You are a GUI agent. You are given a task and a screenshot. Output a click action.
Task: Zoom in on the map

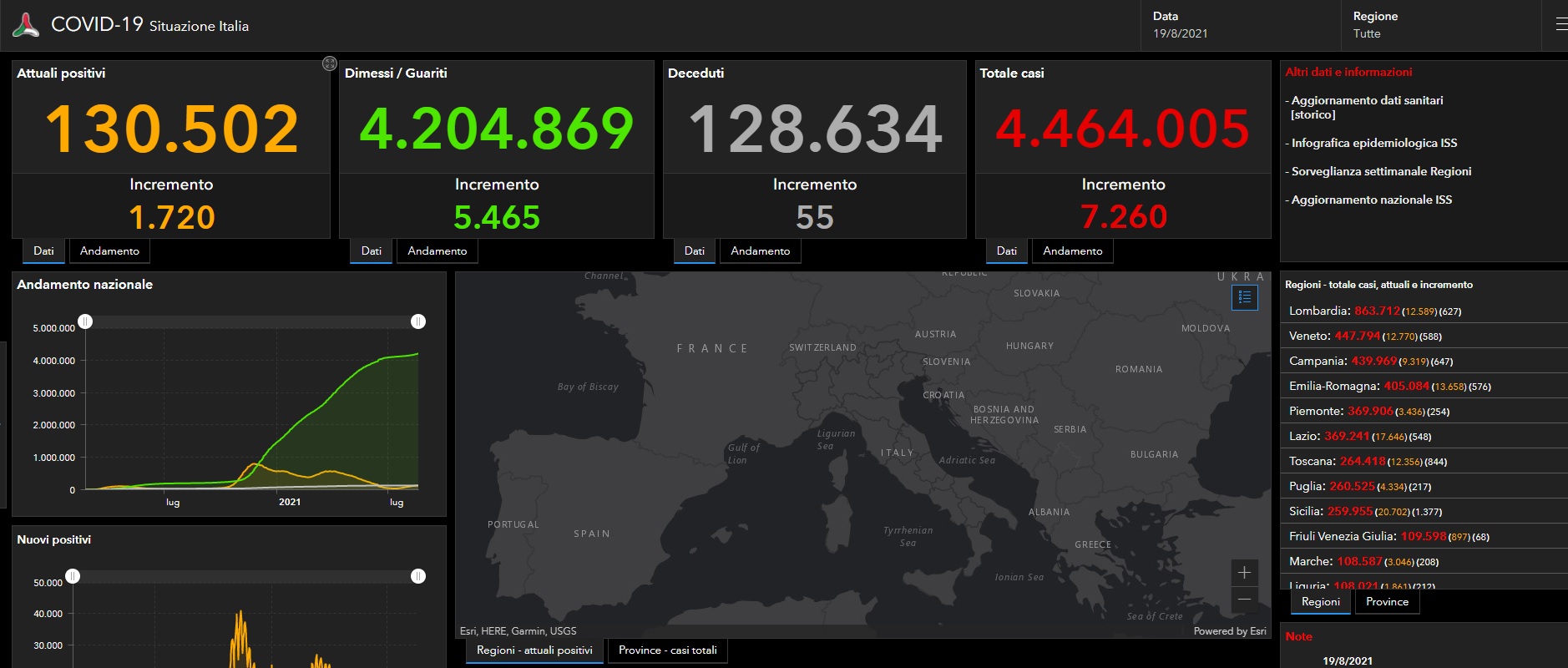pos(1244,573)
